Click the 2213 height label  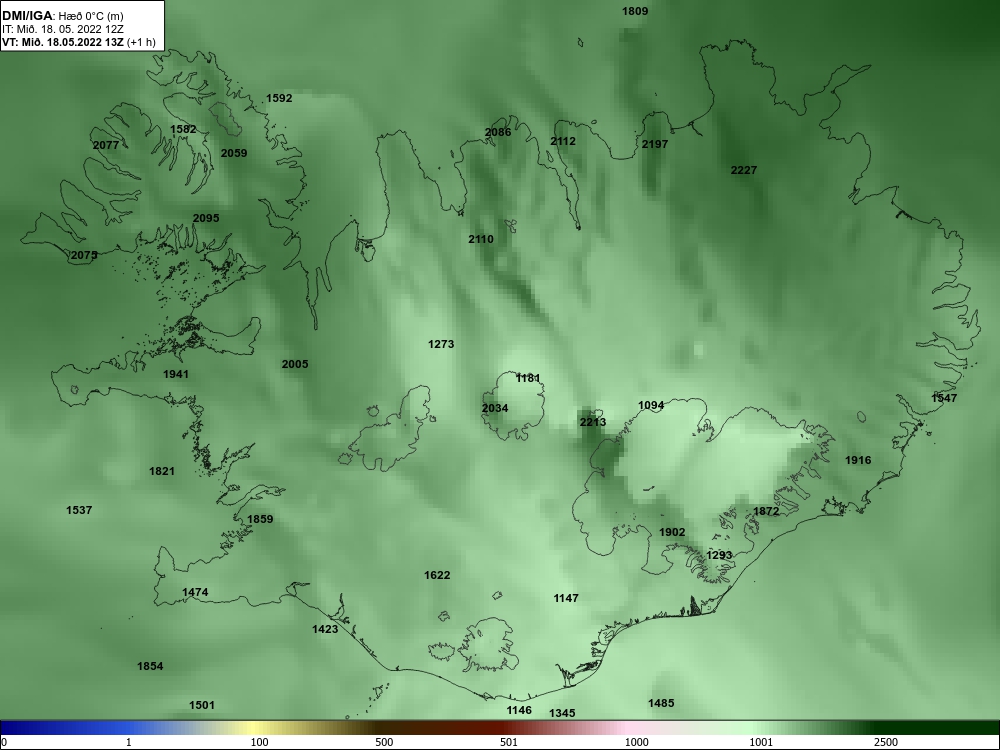click(x=592, y=422)
